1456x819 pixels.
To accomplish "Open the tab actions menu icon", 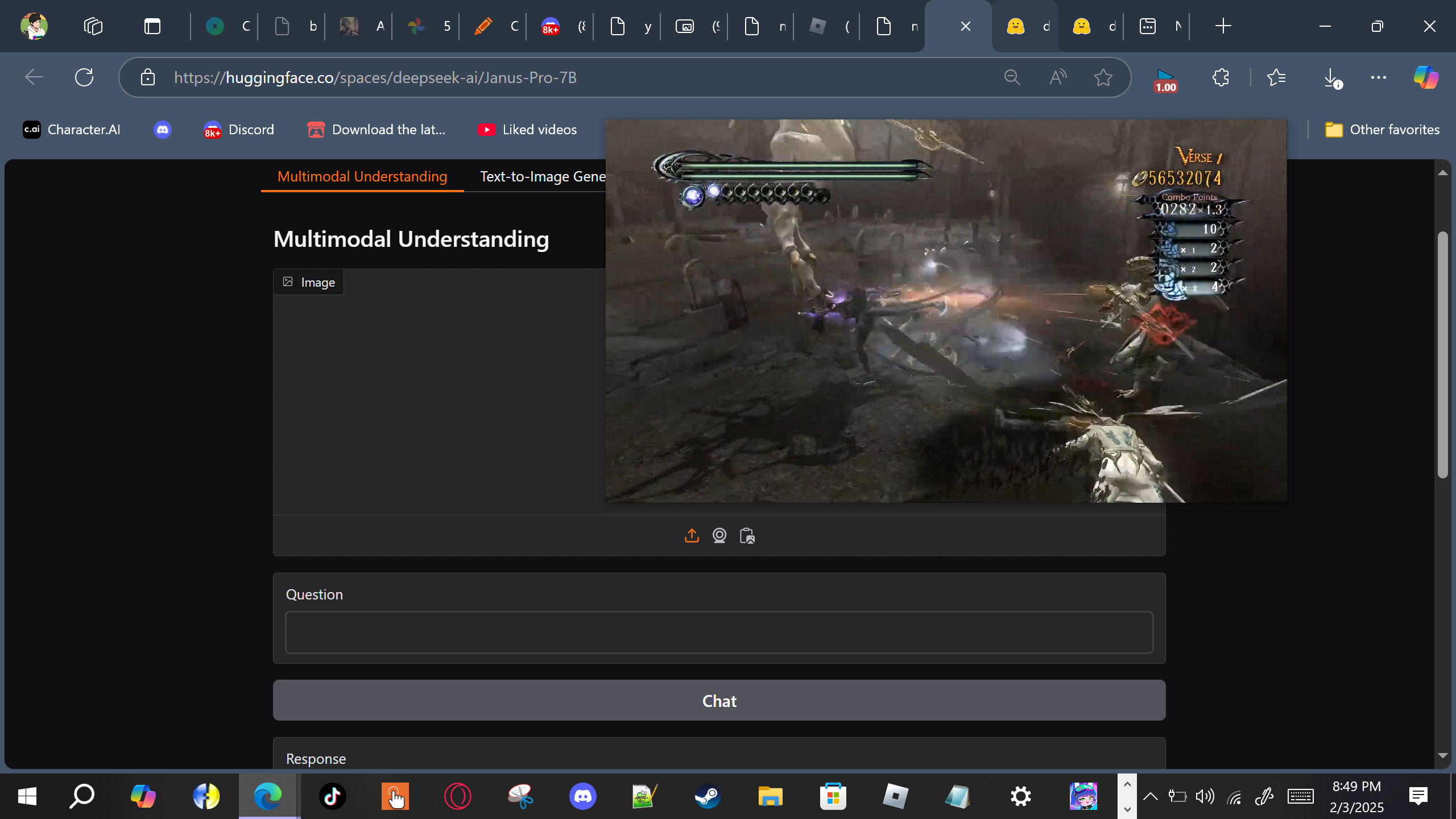I will pyautogui.click(x=152, y=26).
